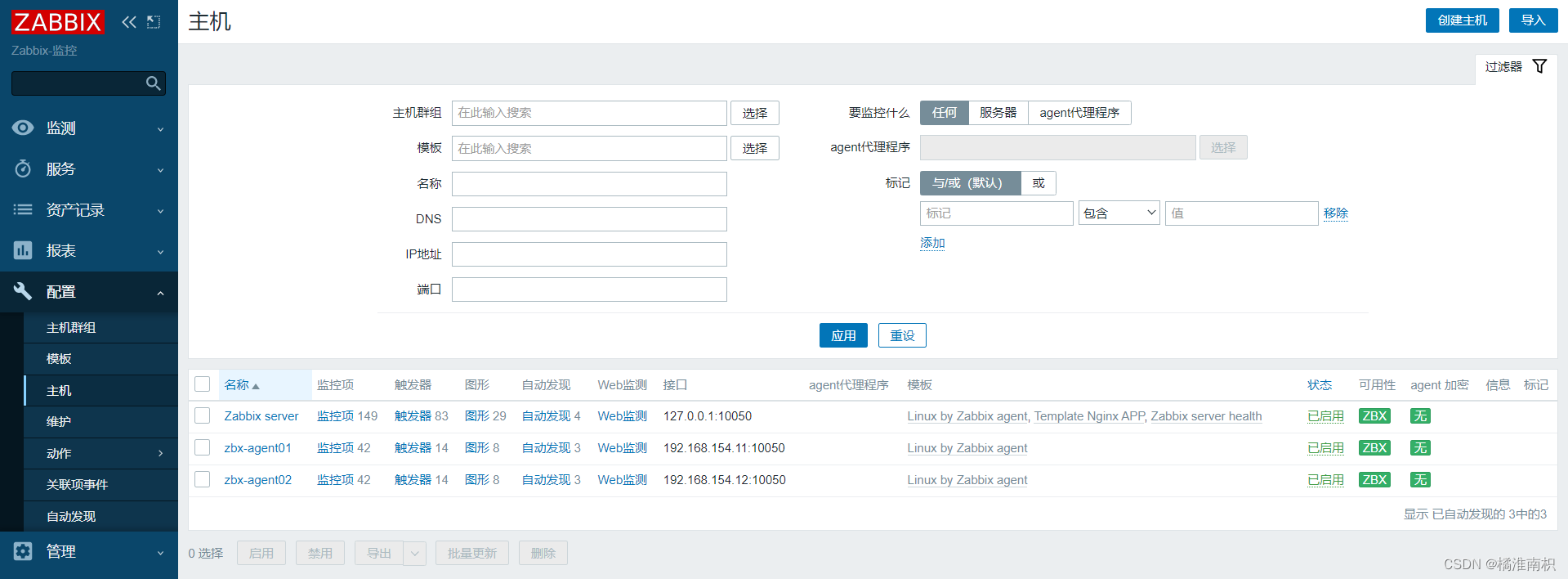Check the Zabbix server row checkbox
The width and height of the screenshot is (1568, 579).
coord(203,415)
